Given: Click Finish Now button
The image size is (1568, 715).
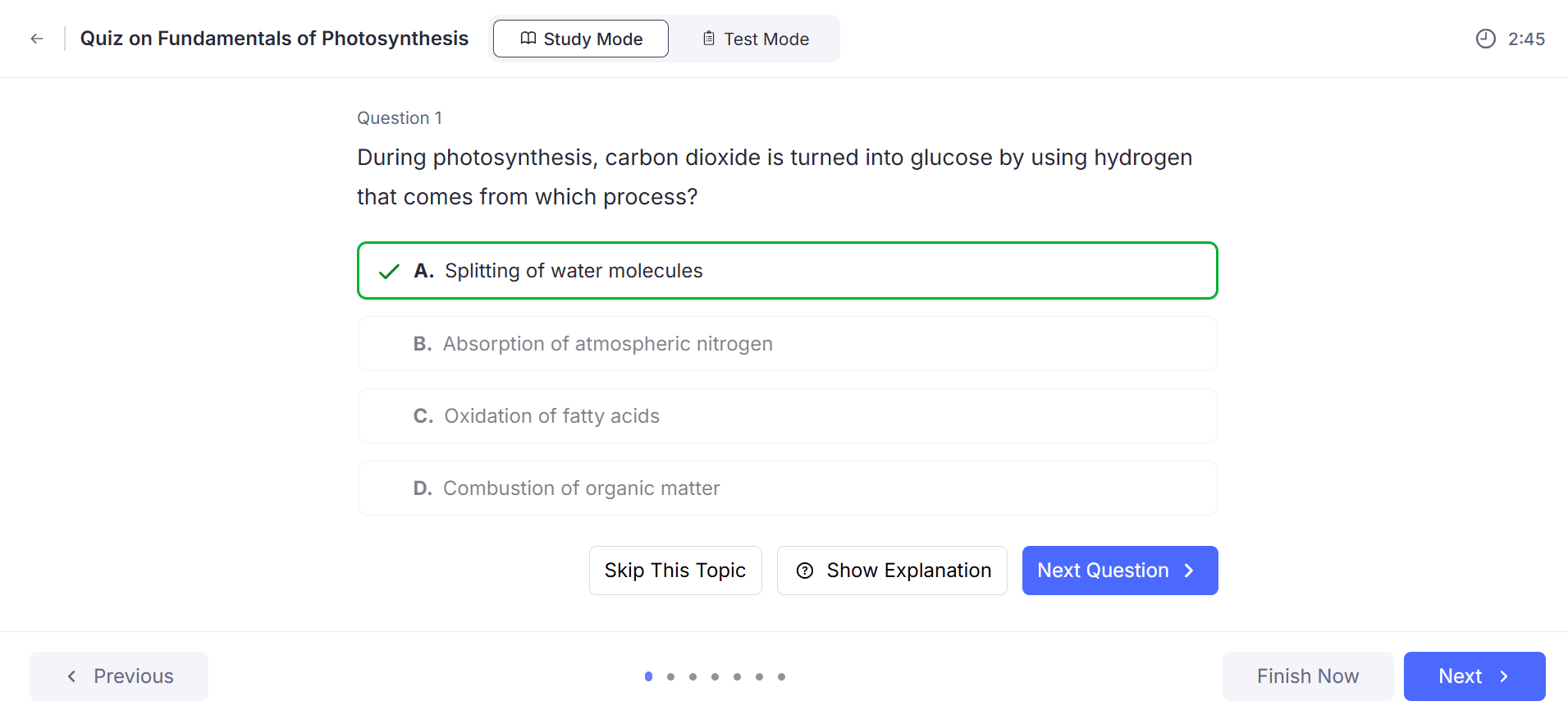Looking at the screenshot, I should tap(1308, 676).
